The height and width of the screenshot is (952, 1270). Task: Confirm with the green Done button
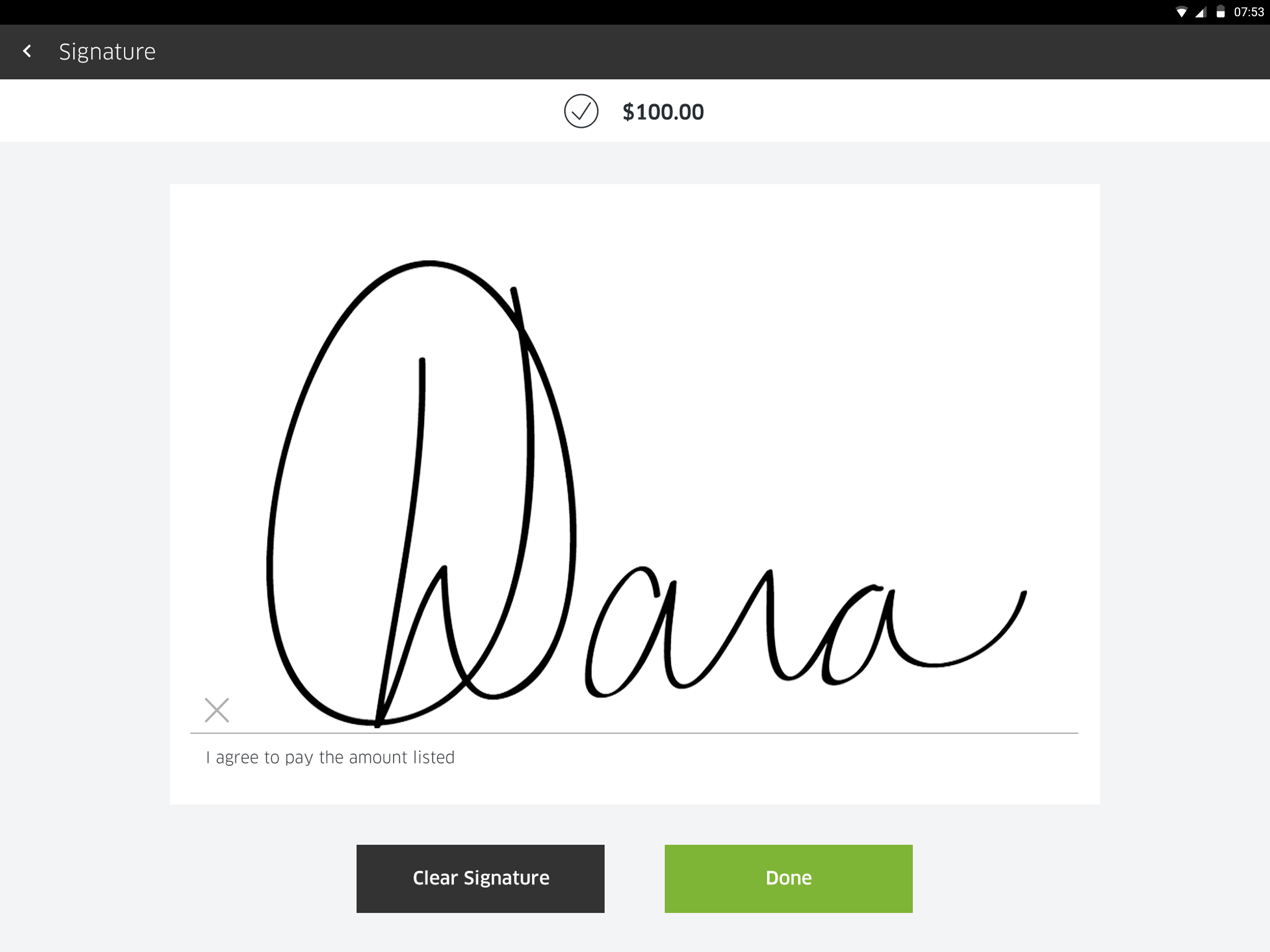click(x=788, y=879)
